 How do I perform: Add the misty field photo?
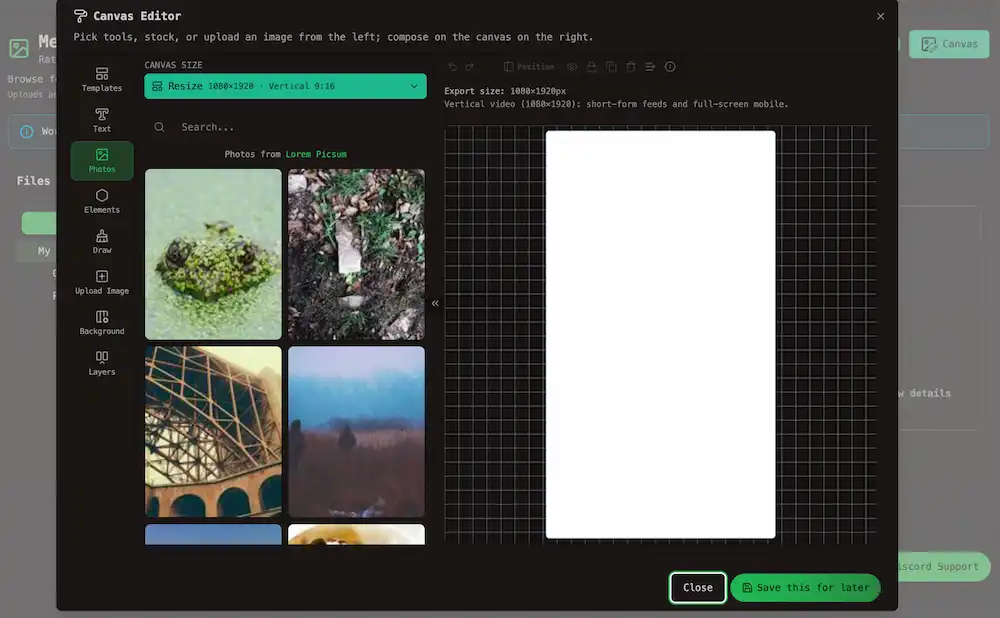click(356, 432)
